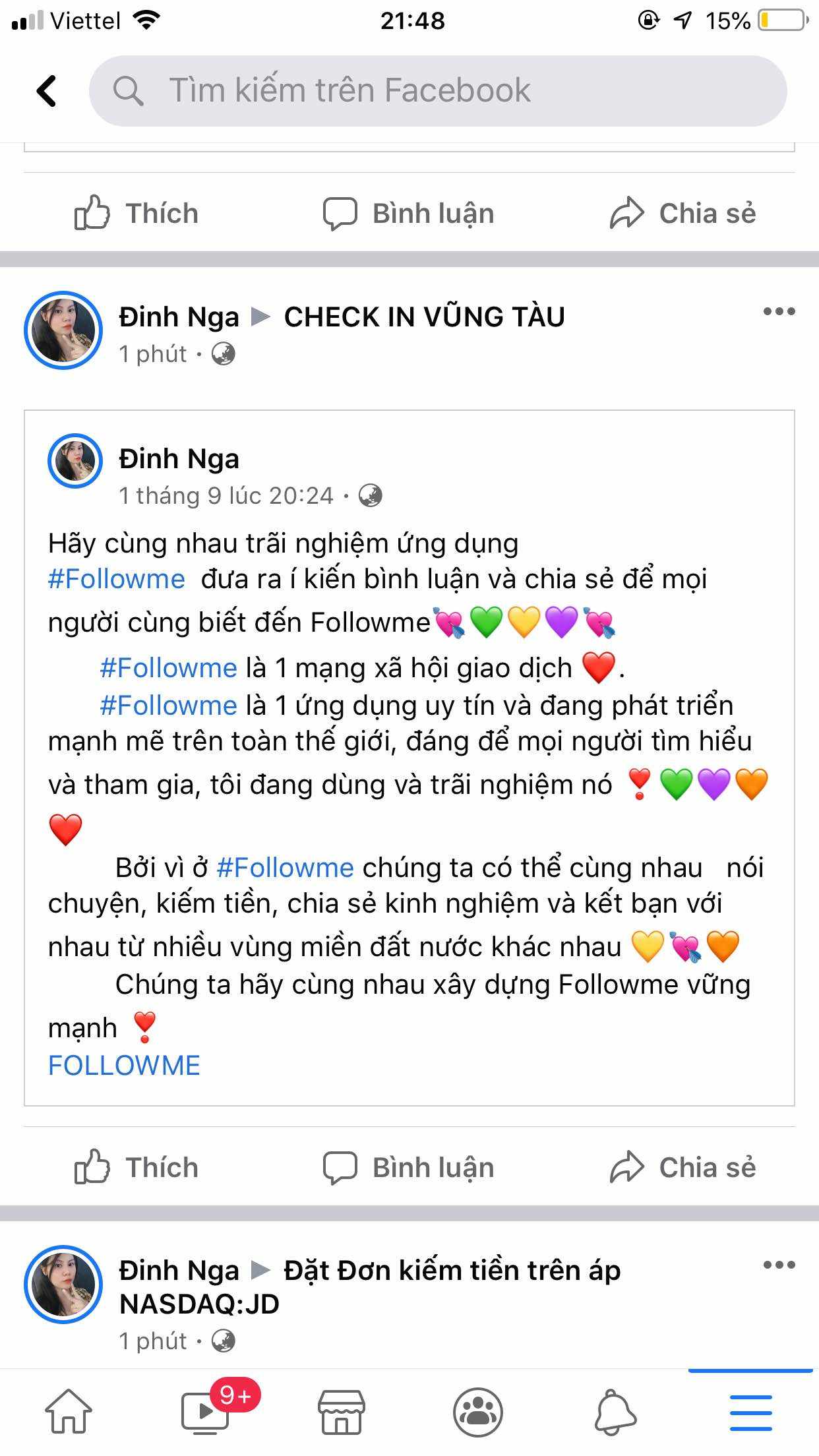Focus the Tìm kiếm trên Facebook field
The image size is (819, 1456).
[x=438, y=91]
